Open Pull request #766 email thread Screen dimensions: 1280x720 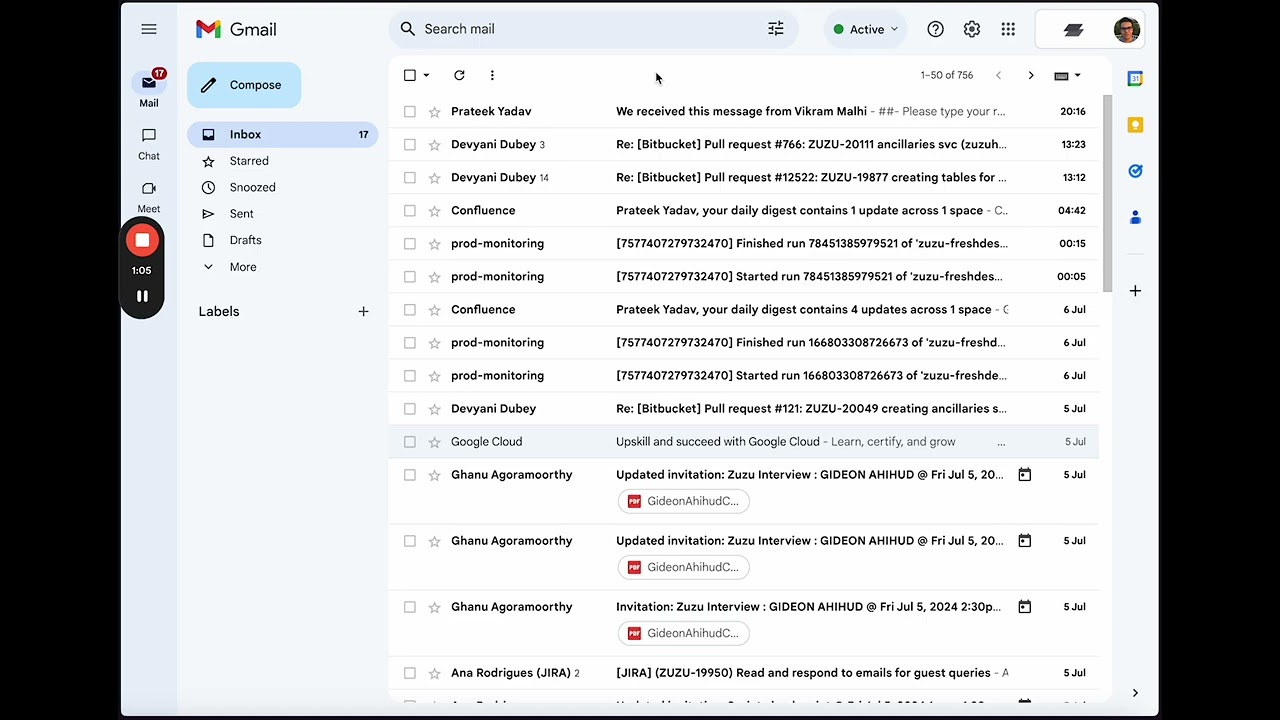pos(745,145)
